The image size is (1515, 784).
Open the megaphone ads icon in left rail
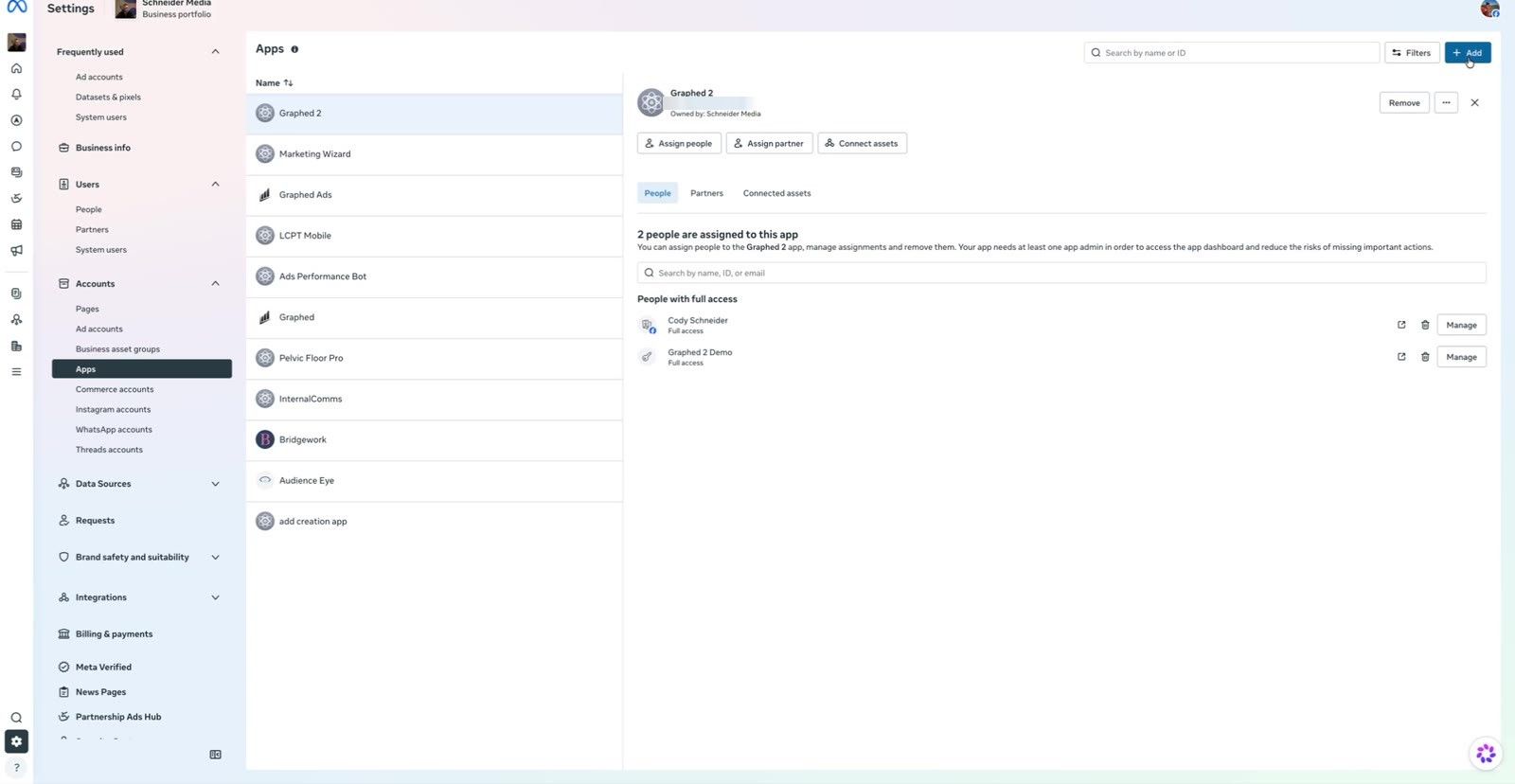(x=16, y=251)
